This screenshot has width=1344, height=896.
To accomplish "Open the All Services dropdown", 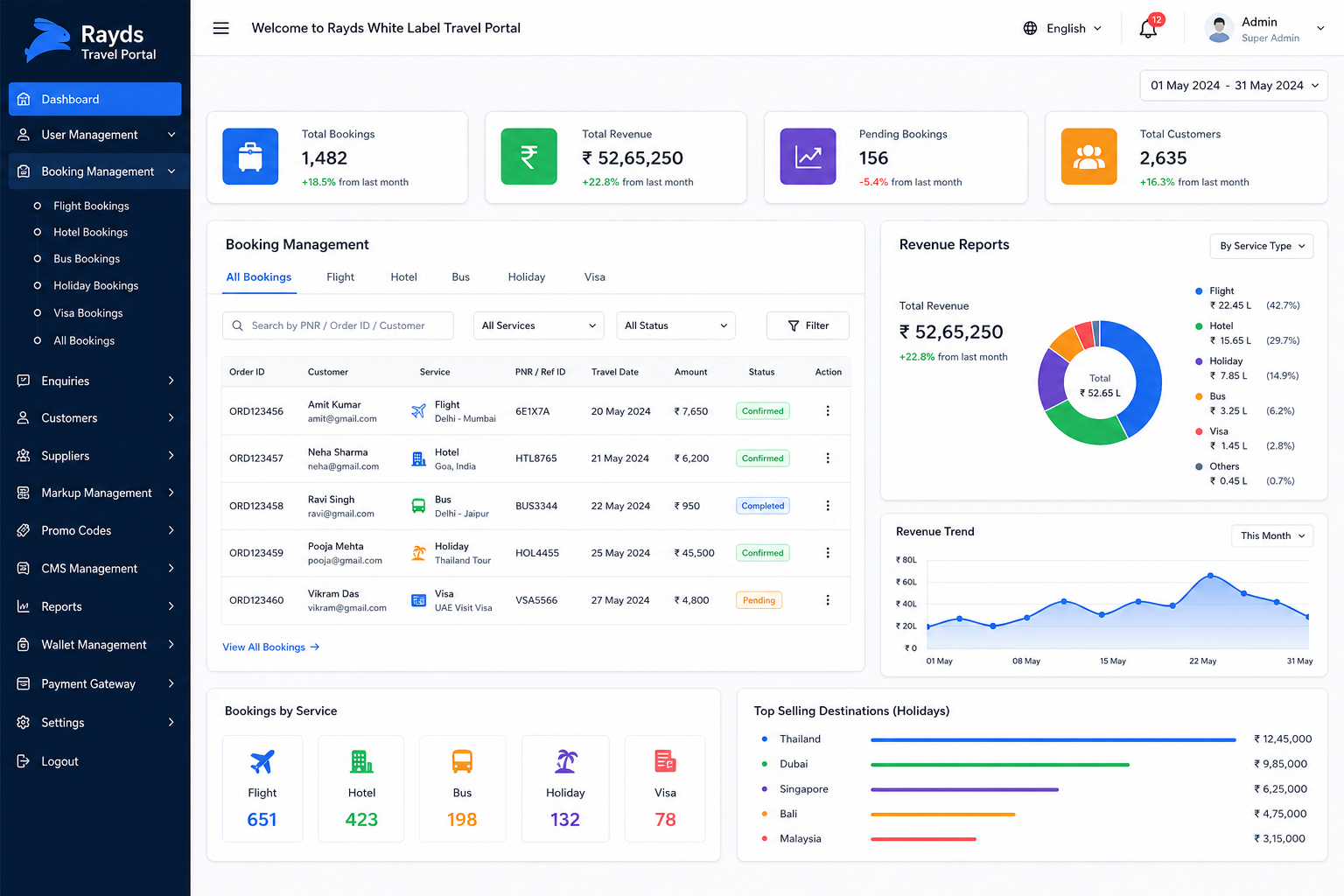I will [539, 325].
